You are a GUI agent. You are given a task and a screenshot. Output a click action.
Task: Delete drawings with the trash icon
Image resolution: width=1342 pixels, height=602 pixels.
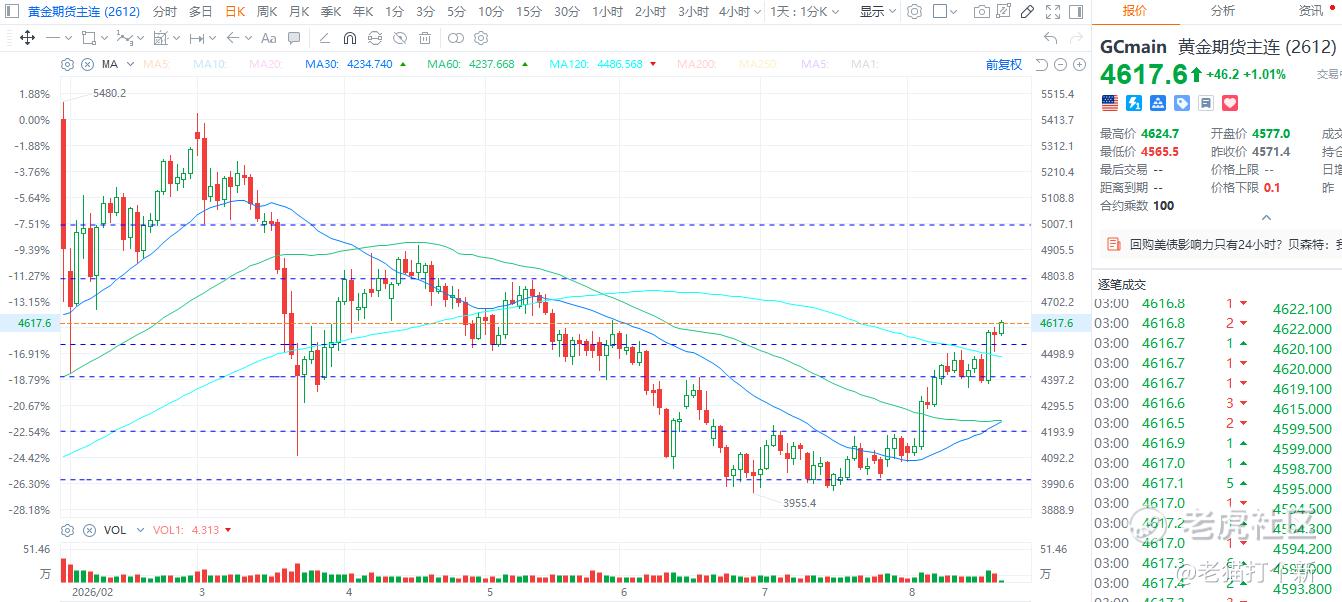click(425, 38)
